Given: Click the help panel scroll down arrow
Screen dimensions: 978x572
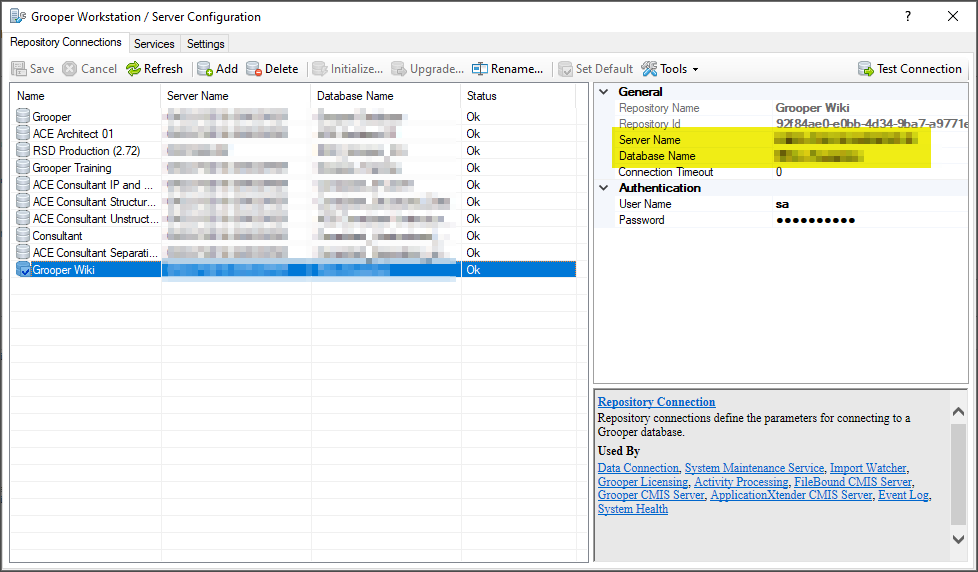Looking at the screenshot, I should [959, 539].
